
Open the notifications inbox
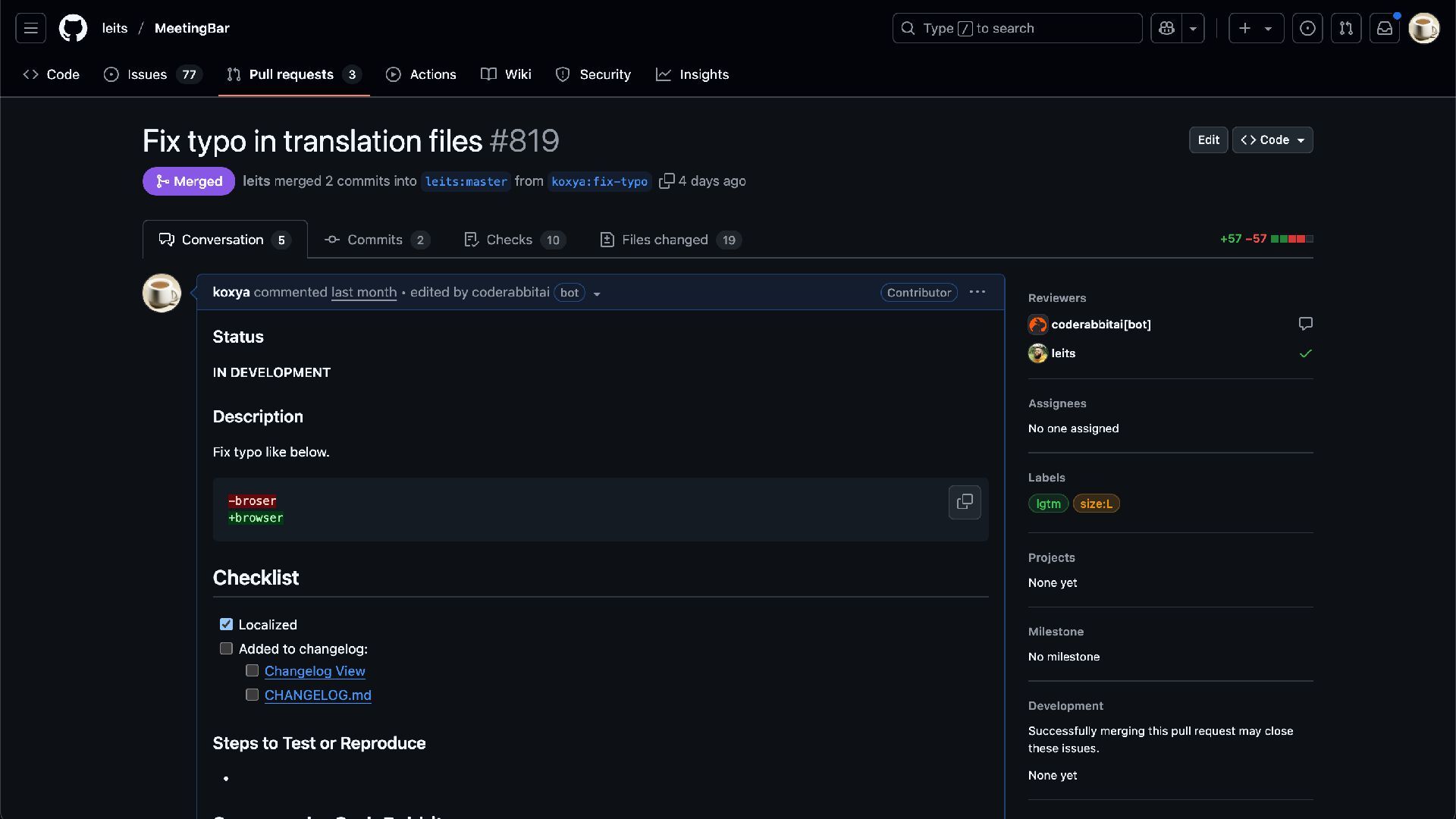pyautogui.click(x=1385, y=28)
